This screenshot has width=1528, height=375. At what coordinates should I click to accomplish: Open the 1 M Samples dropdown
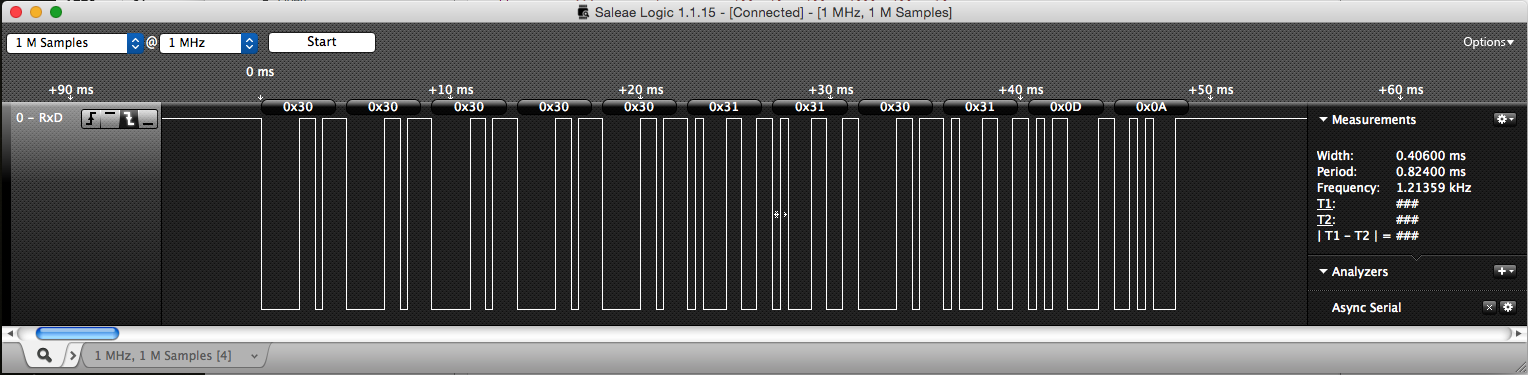[76, 43]
